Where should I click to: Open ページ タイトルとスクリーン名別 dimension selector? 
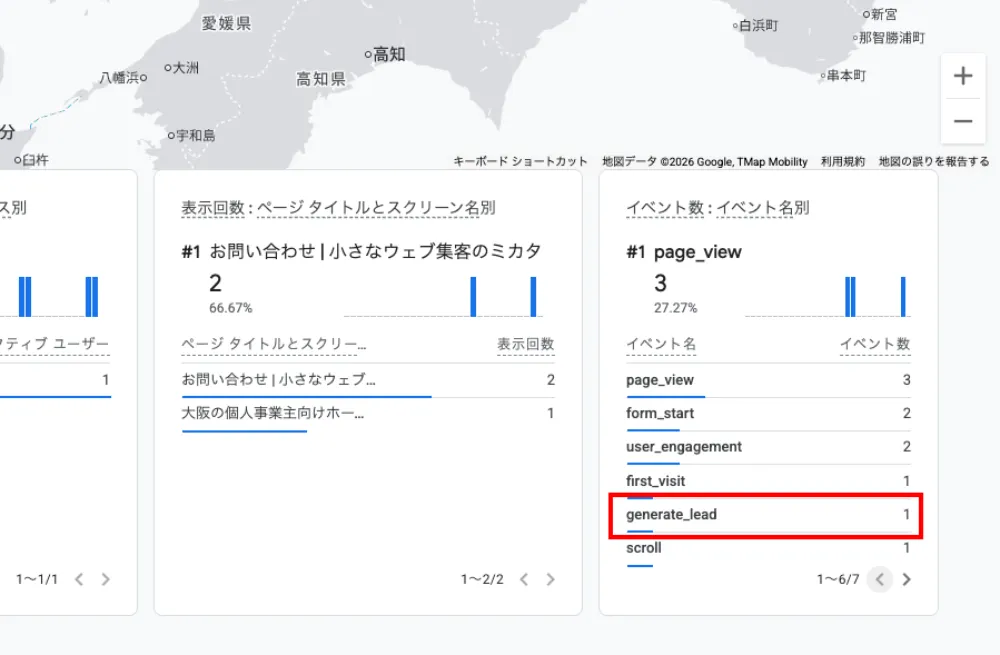tap(376, 208)
